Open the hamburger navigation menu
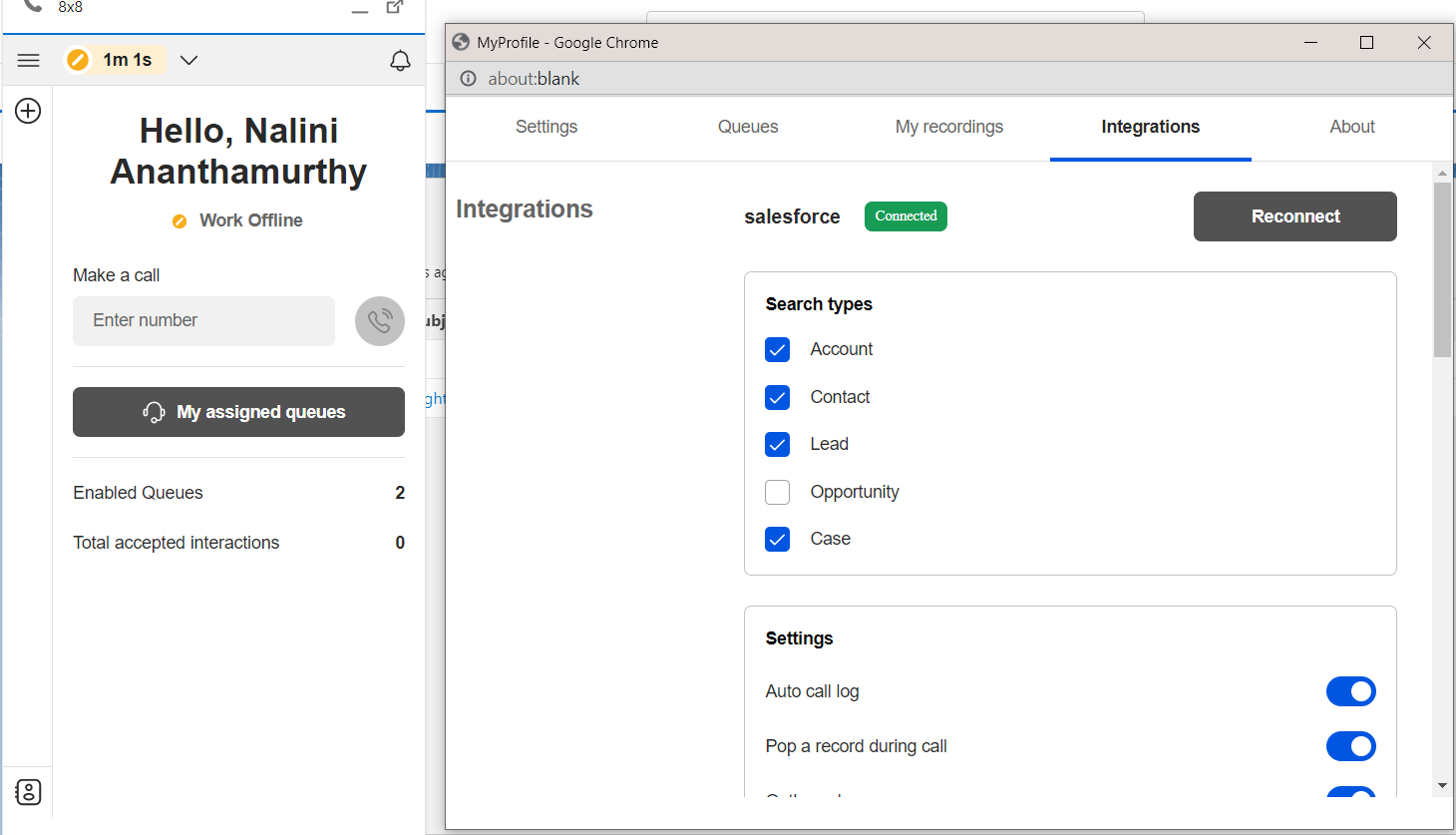Image resolution: width=1456 pixels, height=835 pixels. pos(28,60)
